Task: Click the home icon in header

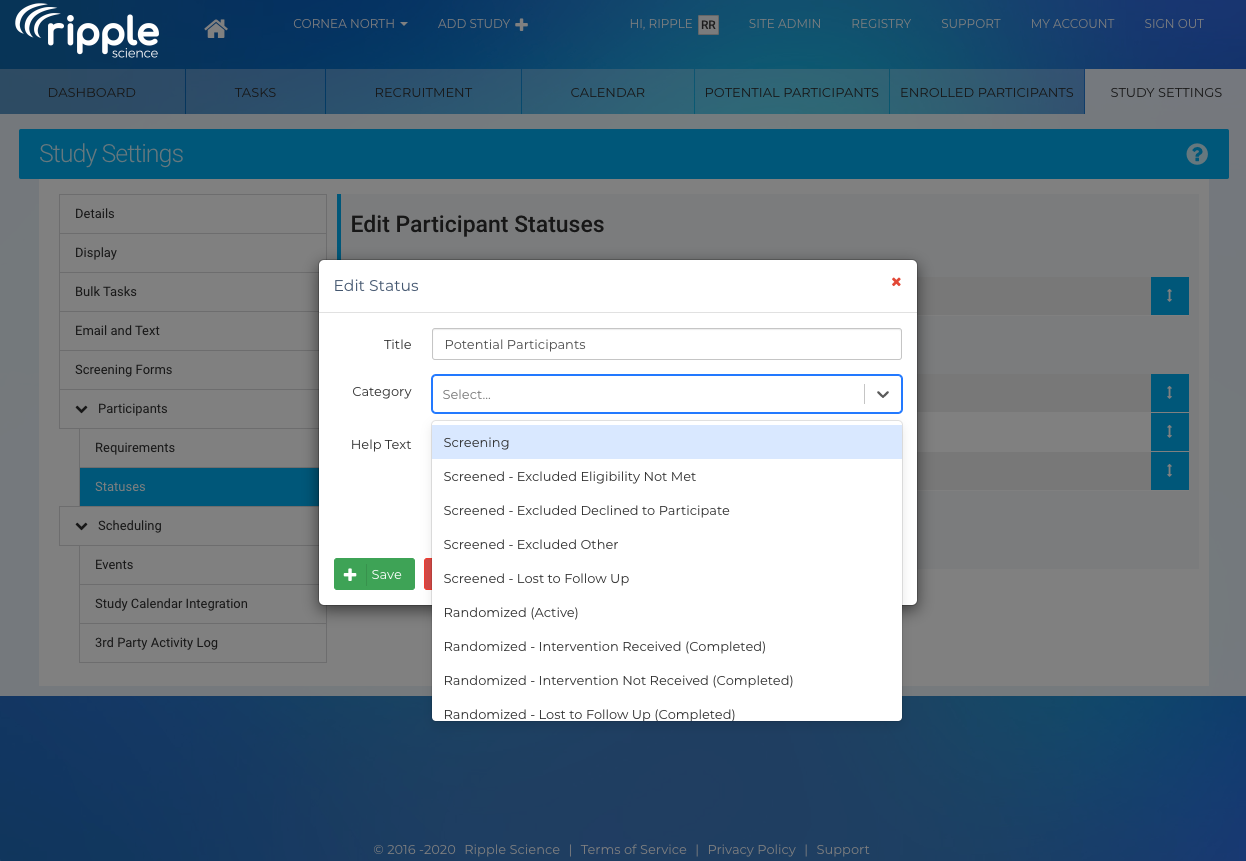Action: pos(215,29)
